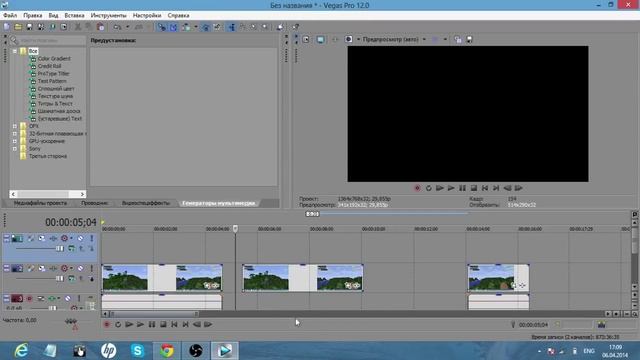
Task: Copy snapshot to clipboard in preview
Action: tap(458, 40)
